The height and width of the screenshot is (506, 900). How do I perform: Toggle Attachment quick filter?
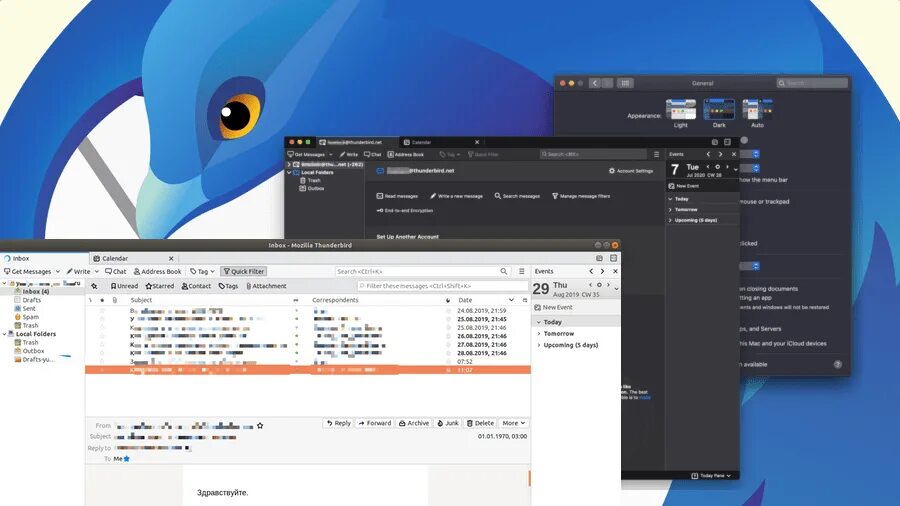click(266, 286)
